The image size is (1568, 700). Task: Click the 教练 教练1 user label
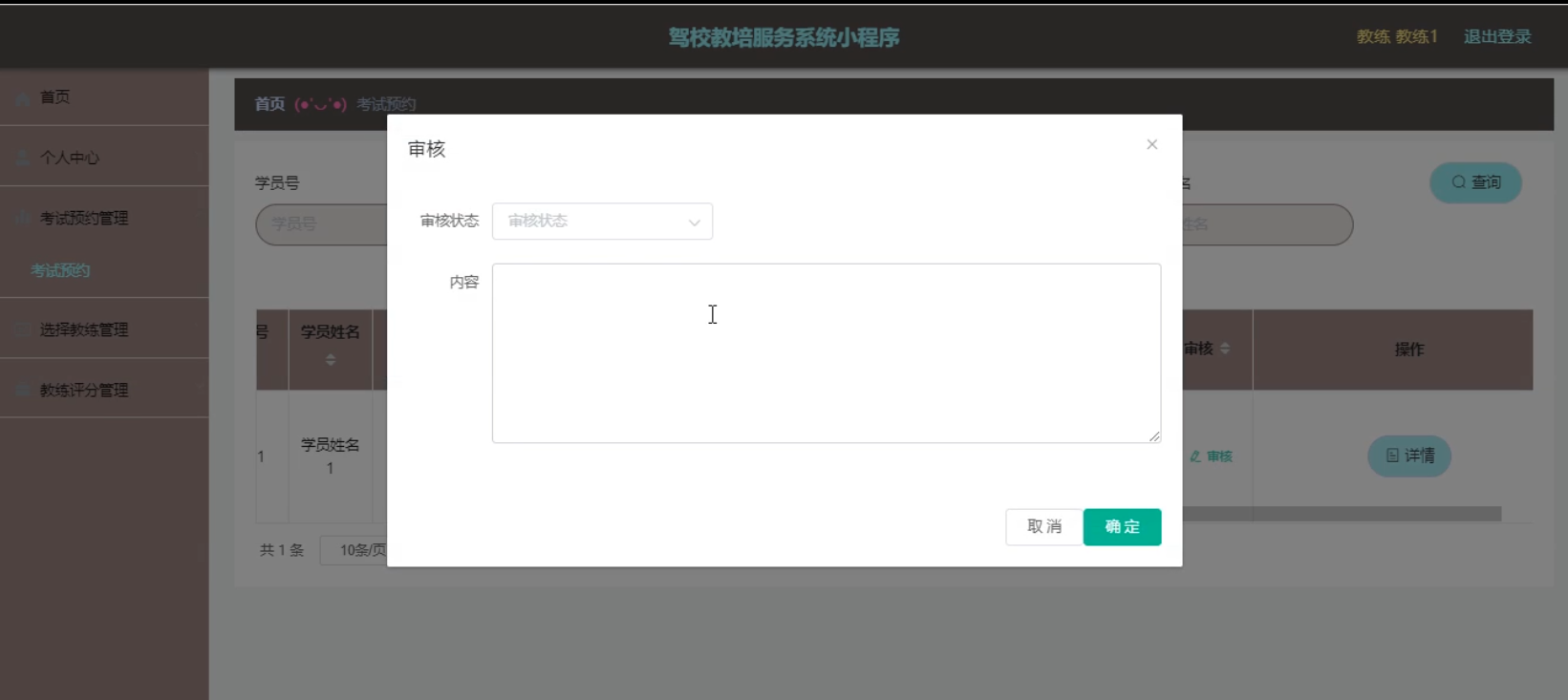point(1397,36)
